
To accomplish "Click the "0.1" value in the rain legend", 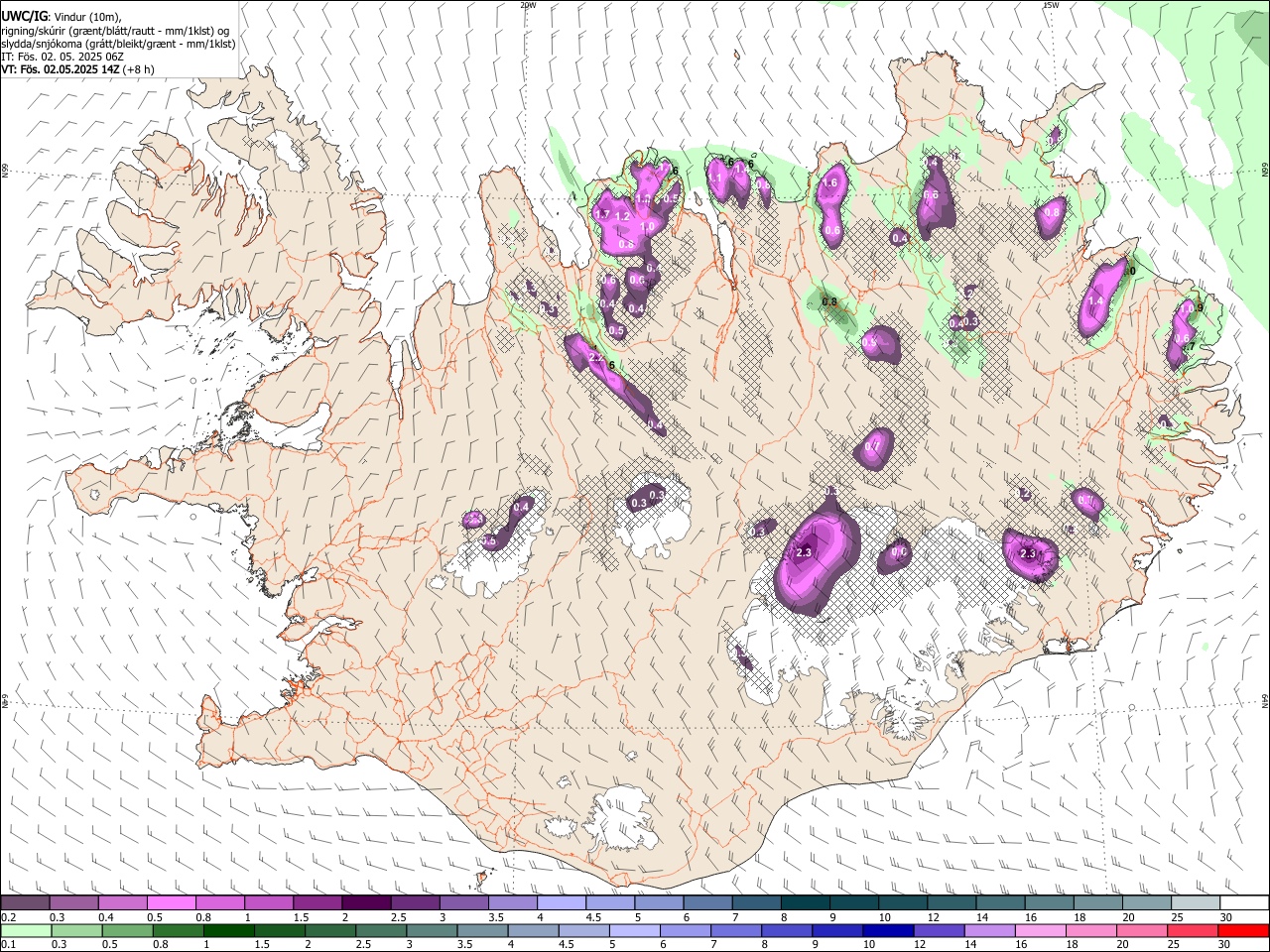I will coord(9,944).
